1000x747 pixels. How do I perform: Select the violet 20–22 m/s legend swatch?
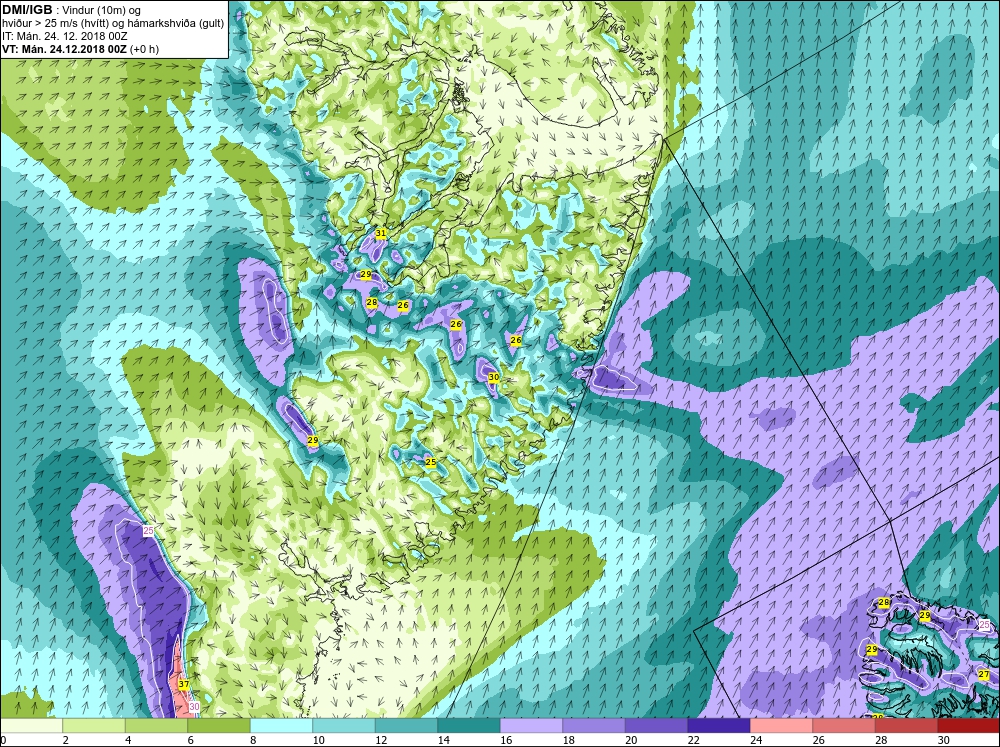pyautogui.click(x=656, y=725)
